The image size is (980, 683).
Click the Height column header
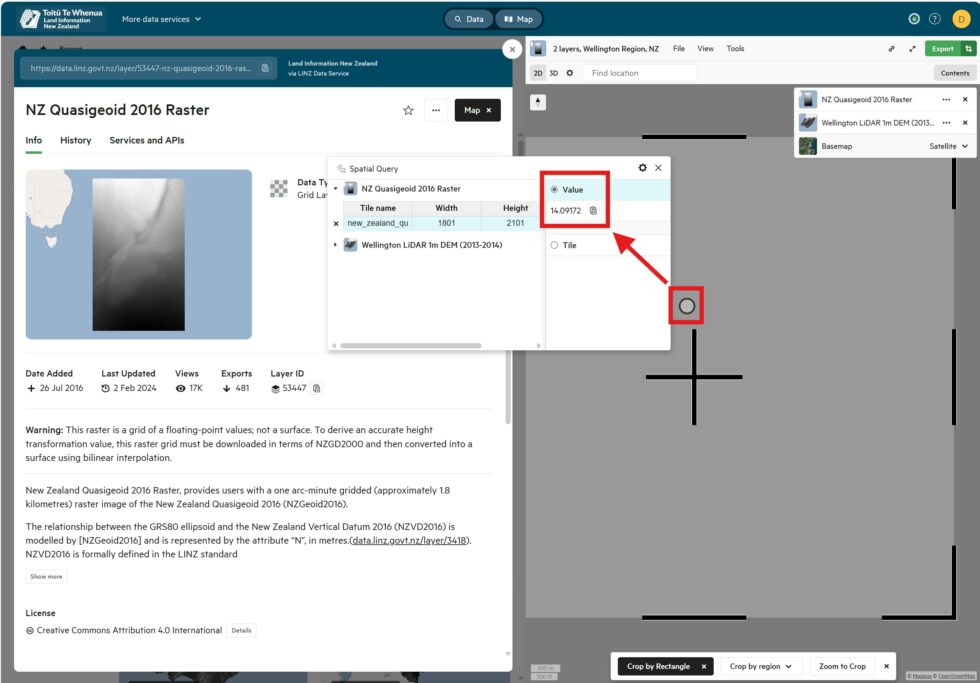(515, 208)
